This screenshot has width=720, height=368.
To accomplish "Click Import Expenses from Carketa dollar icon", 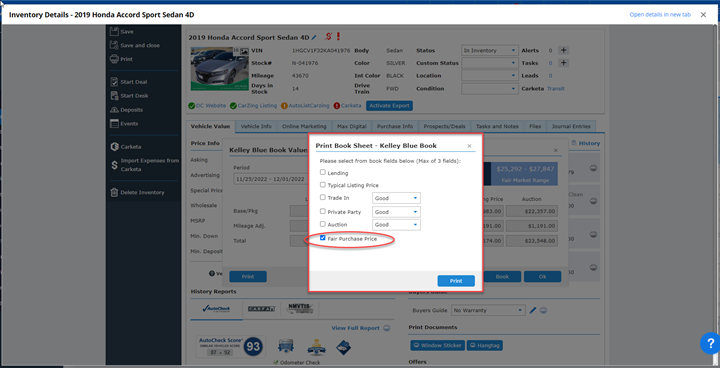I will [114, 165].
